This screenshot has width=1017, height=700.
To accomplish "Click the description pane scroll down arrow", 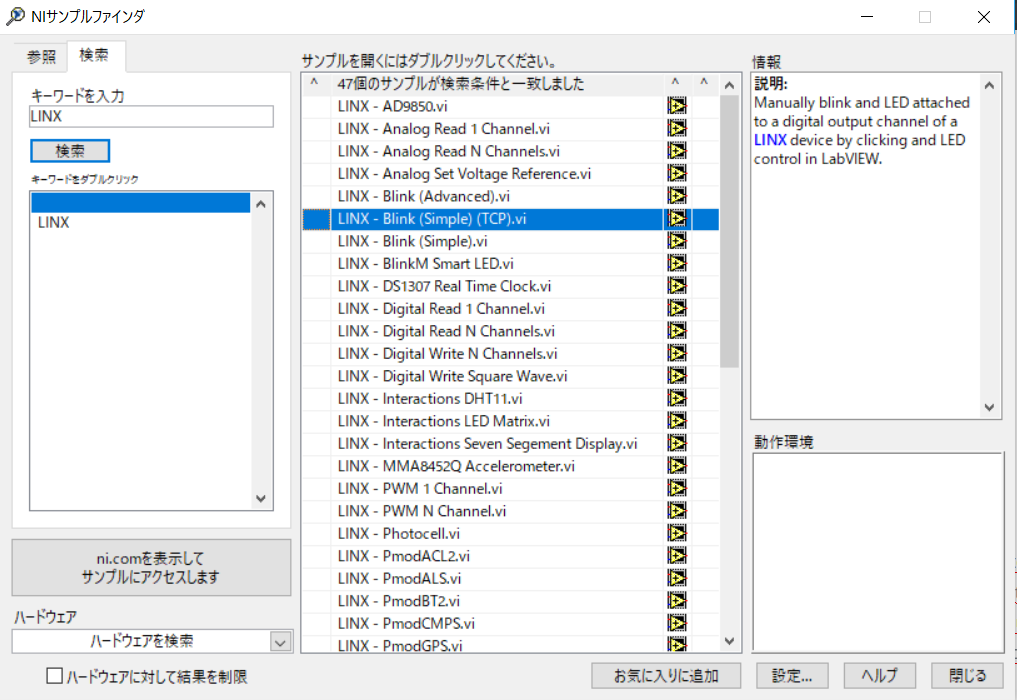I will pyautogui.click(x=989, y=407).
